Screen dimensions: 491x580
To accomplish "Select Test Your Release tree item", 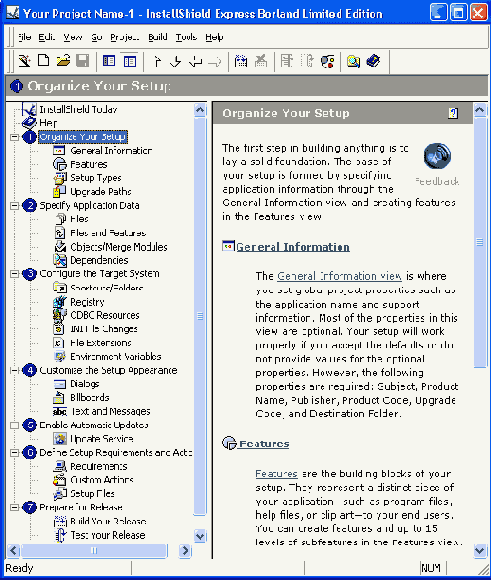I will tap(108, 535).
